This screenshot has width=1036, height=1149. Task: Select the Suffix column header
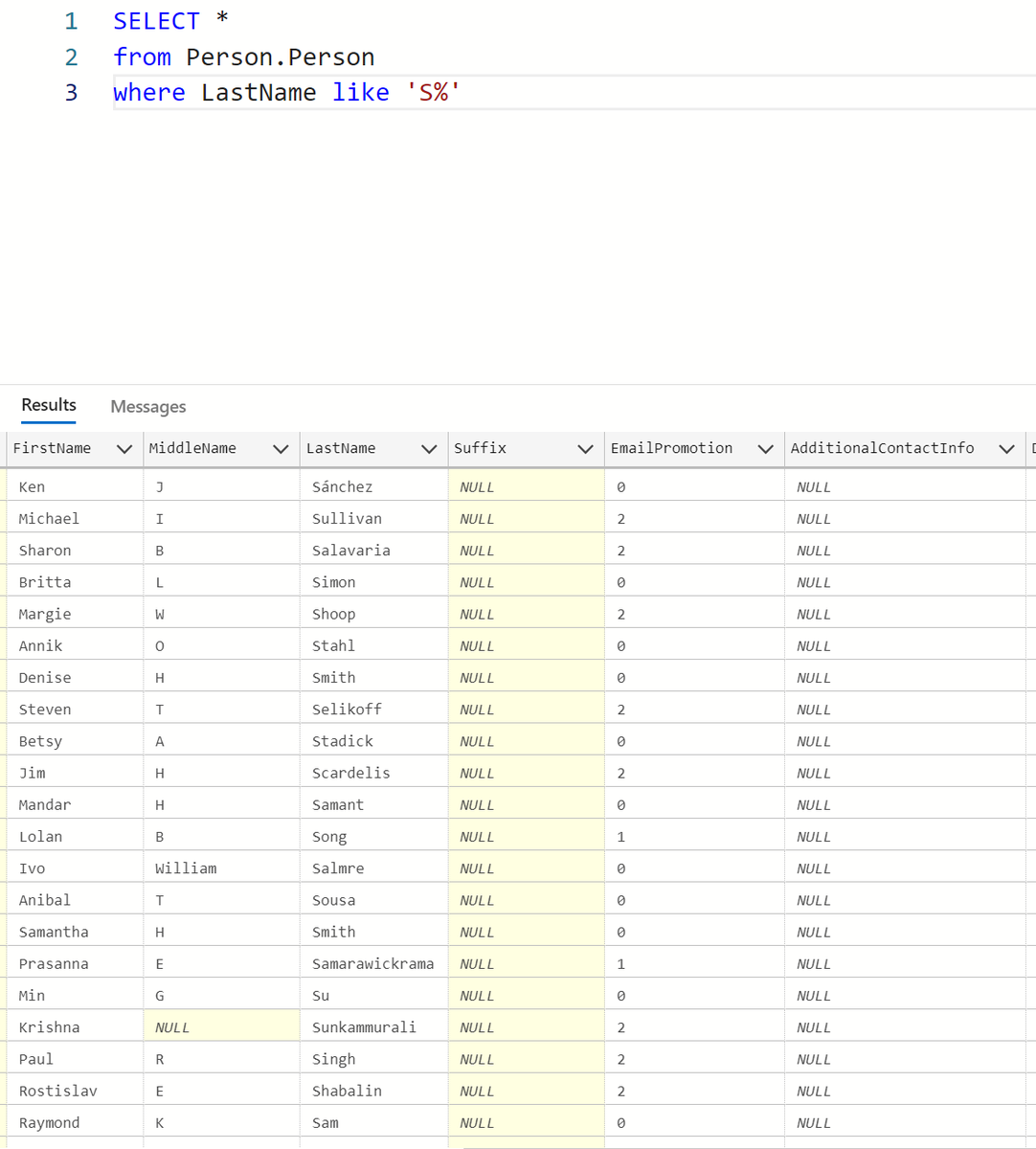[526, 448]
